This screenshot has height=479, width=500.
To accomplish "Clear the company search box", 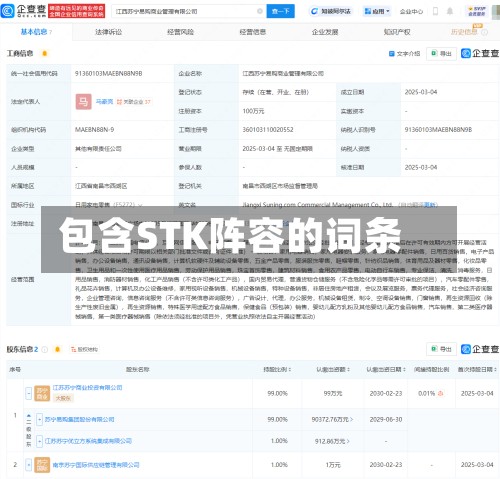I will click(260, 11).
